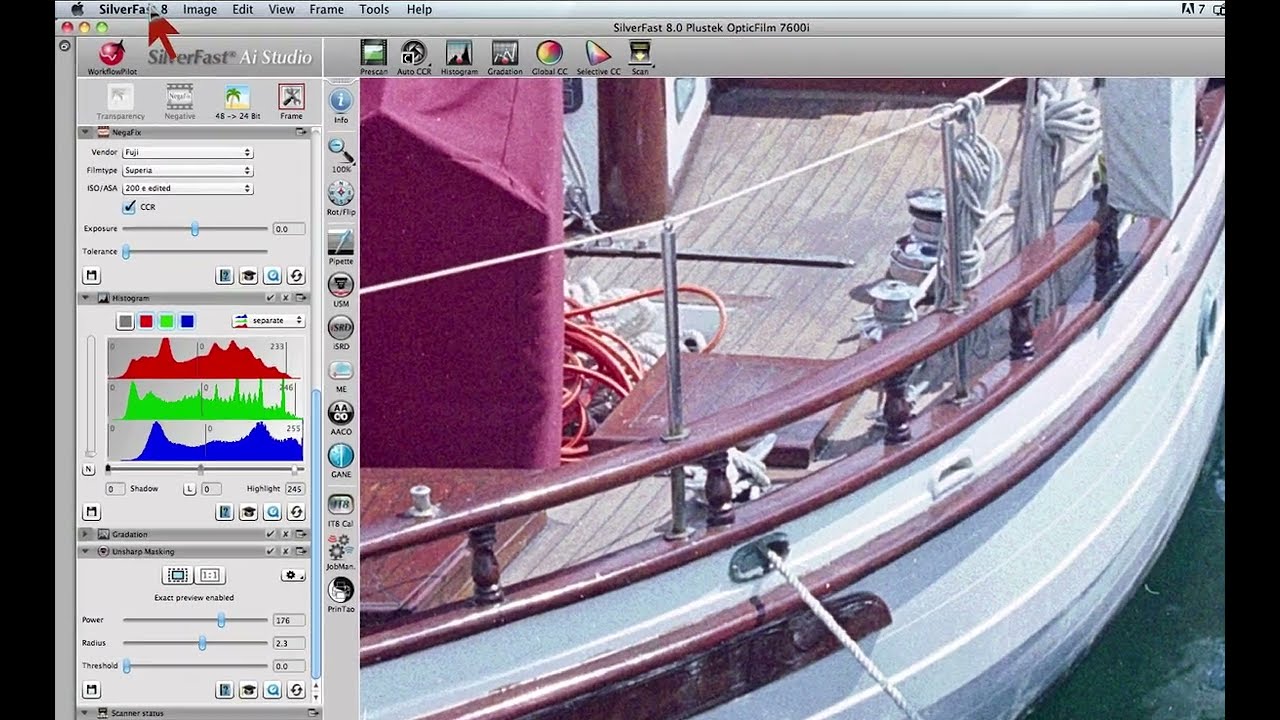
Task: Toggle the 1:1 preview button
Action: [x=210, y=575]
